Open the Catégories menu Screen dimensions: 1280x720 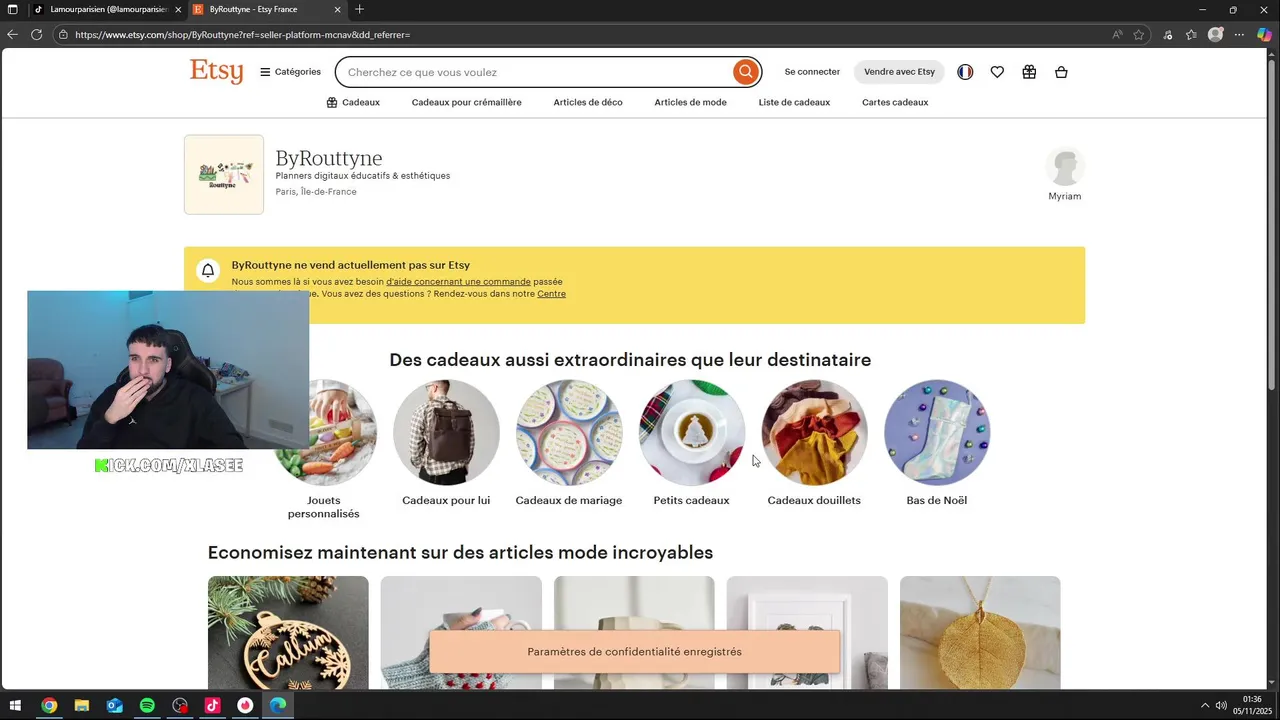pyautogui.click(x=291, y=72)
